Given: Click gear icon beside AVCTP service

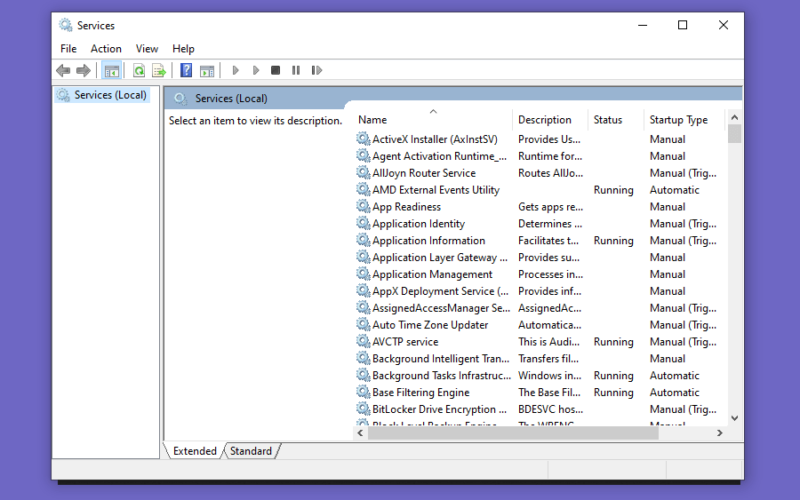Looking at the screenshot, I should pos(363,341).
